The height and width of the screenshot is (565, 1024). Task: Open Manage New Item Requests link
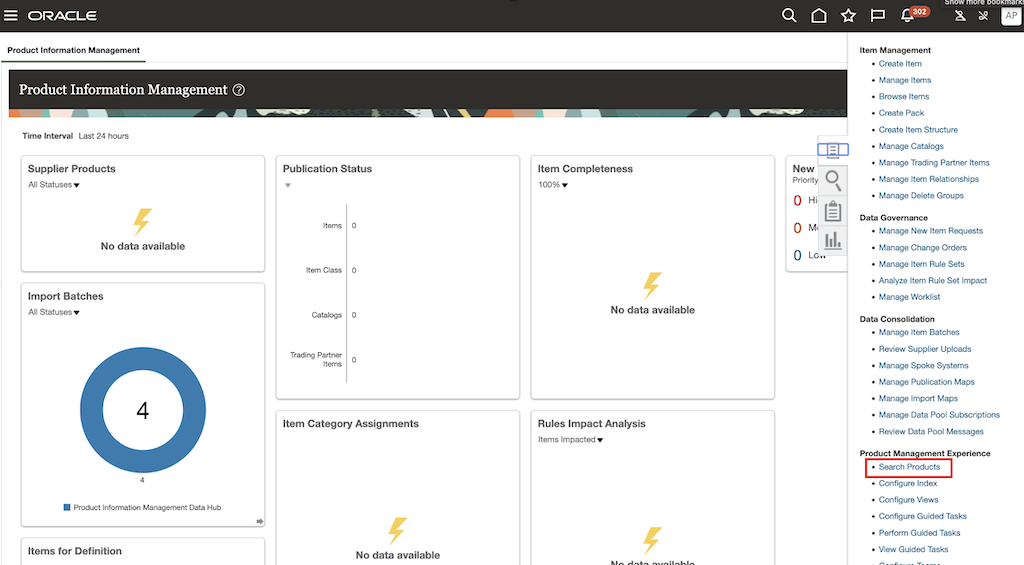coord(930,231)
